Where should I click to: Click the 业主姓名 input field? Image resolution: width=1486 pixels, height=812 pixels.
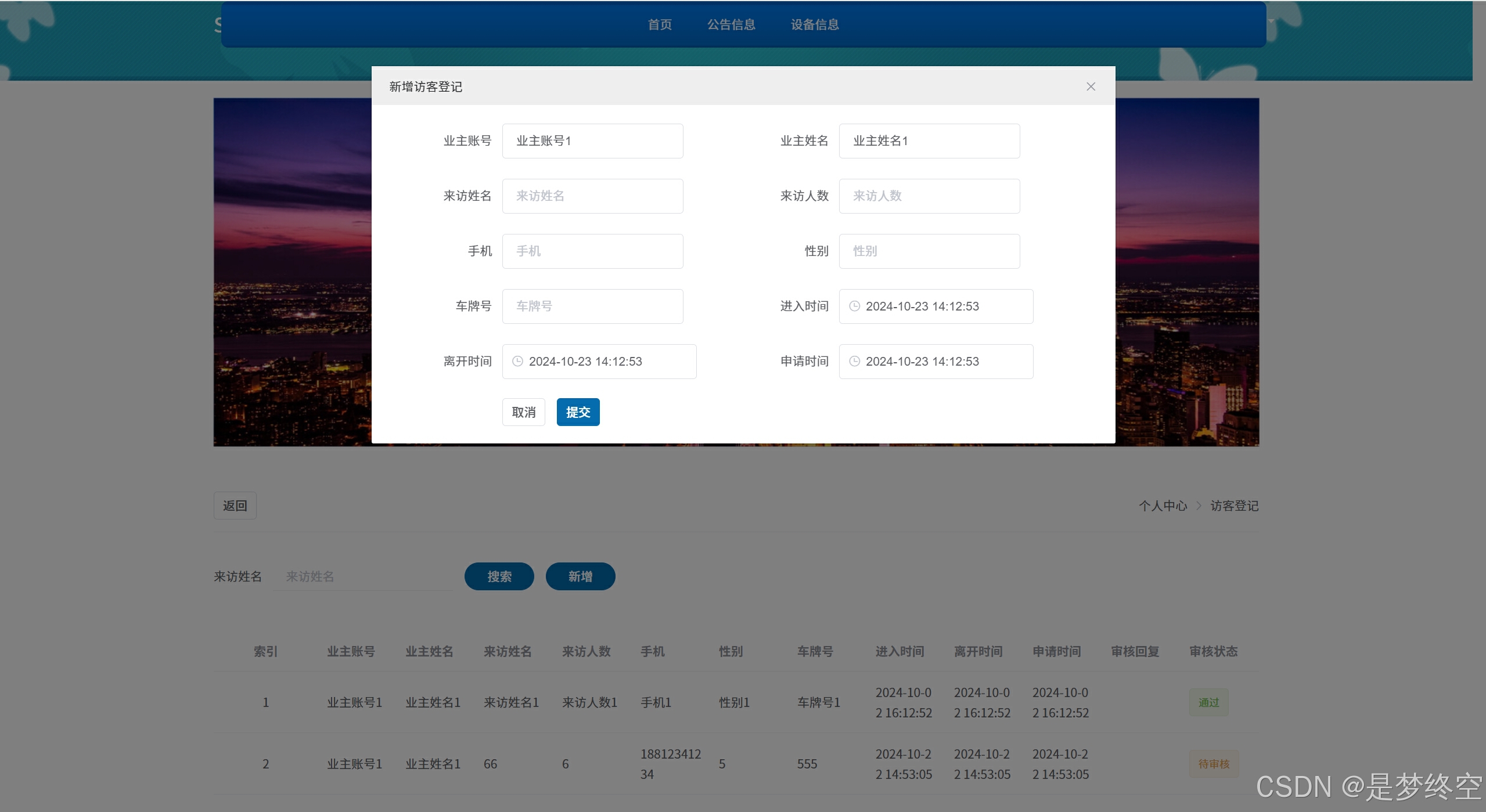(x=929, y=140)
